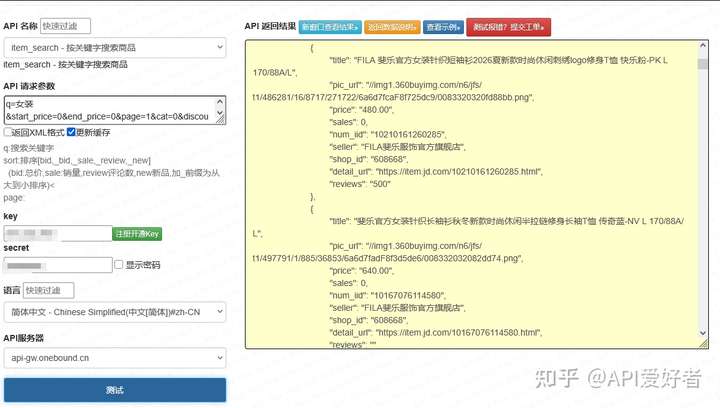Screen dimensions: 720x408
Task: Click the detail_url text ending 10210161260285.html
Action: click(x=436, y=172)
